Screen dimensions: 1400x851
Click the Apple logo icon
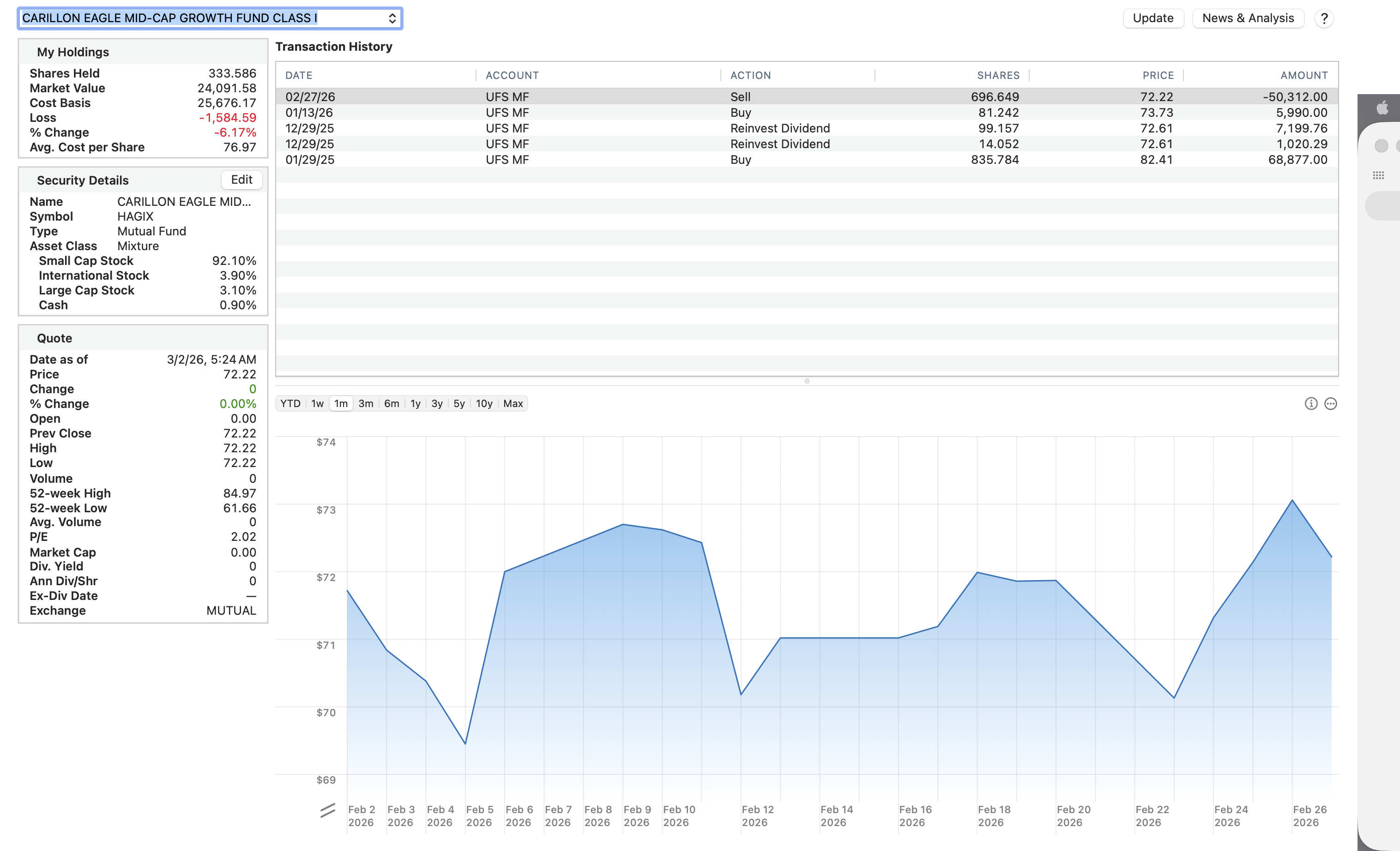click(1383, 107)
